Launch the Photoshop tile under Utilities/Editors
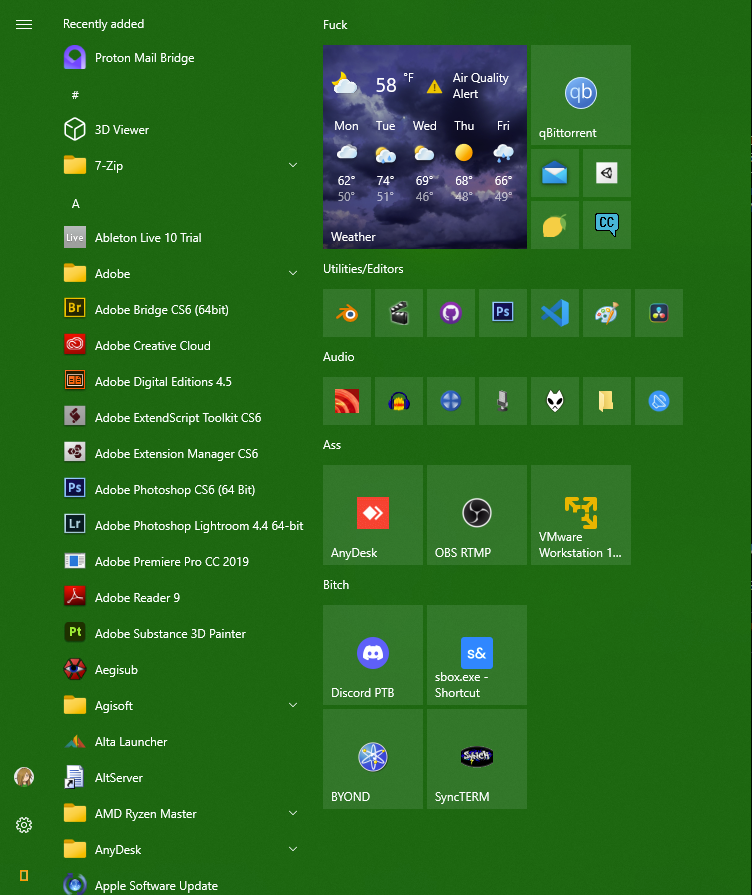The width and height of the screenshot is (752, 895). point(502,313)
